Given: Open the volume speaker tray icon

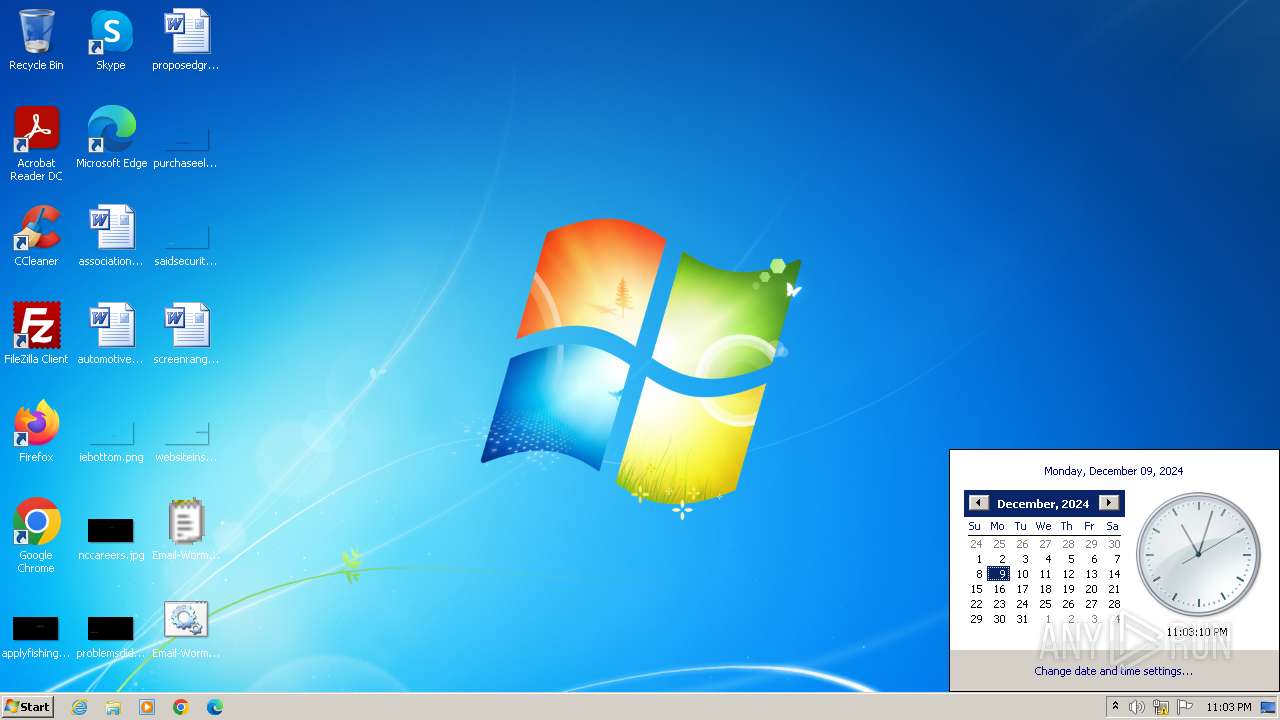Looking at the screenshot, I should pyautogui.click(x=1137, y=707).
